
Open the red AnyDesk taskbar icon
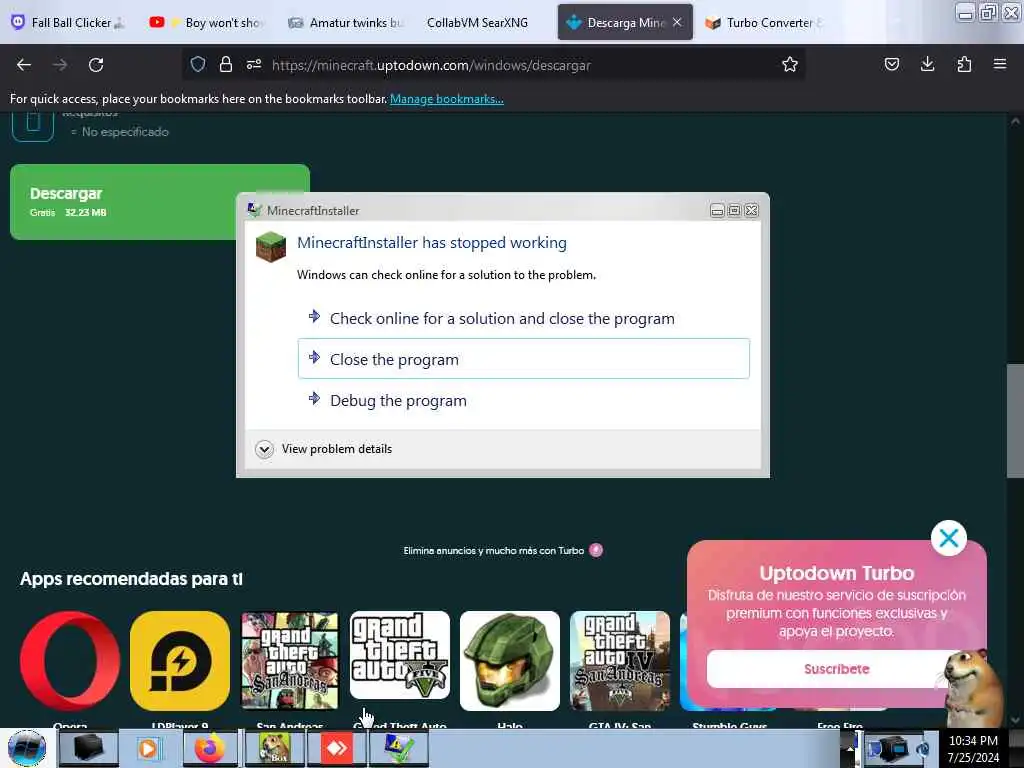point(336,748)
